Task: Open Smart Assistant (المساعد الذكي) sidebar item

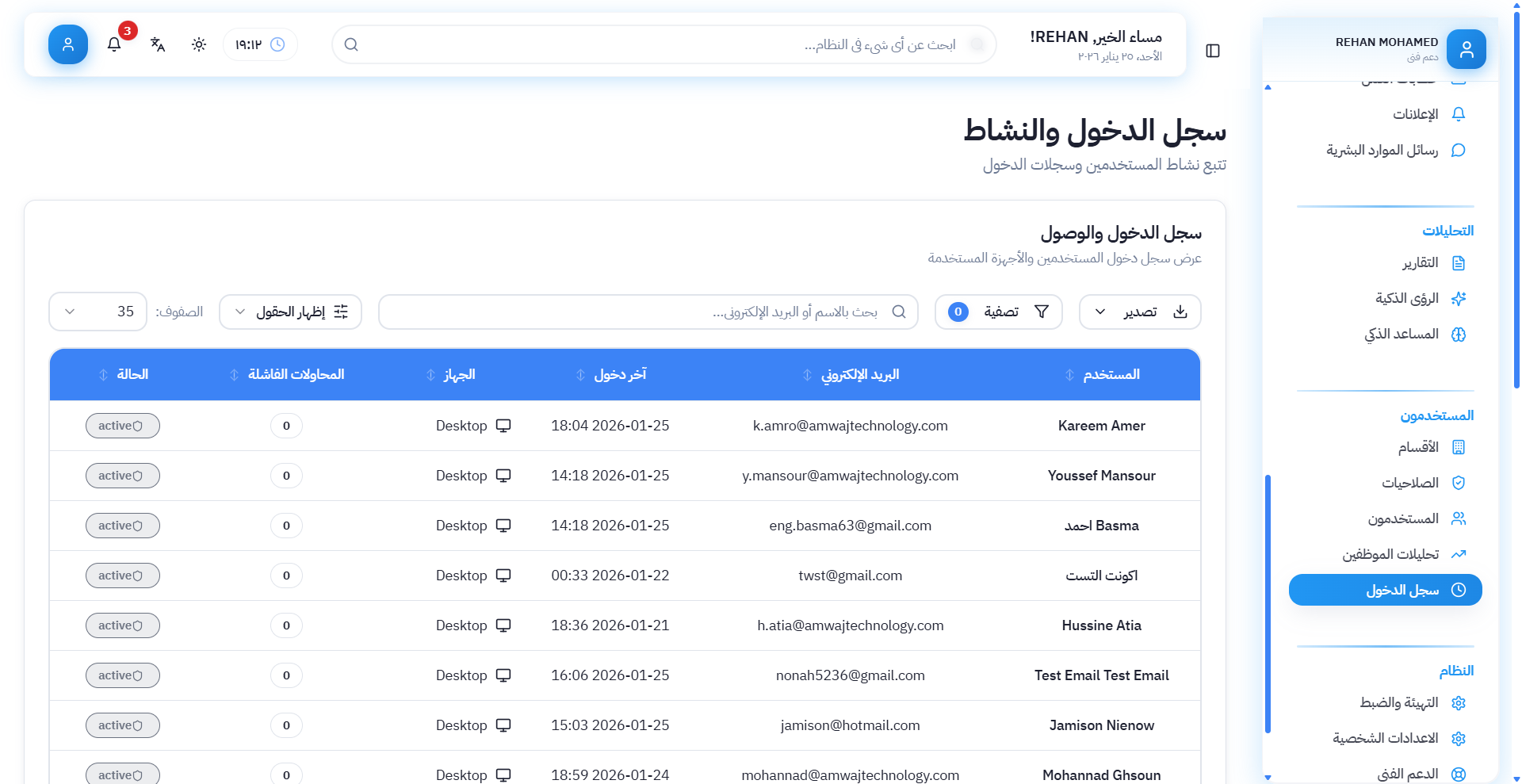Action: point(1401,335)
